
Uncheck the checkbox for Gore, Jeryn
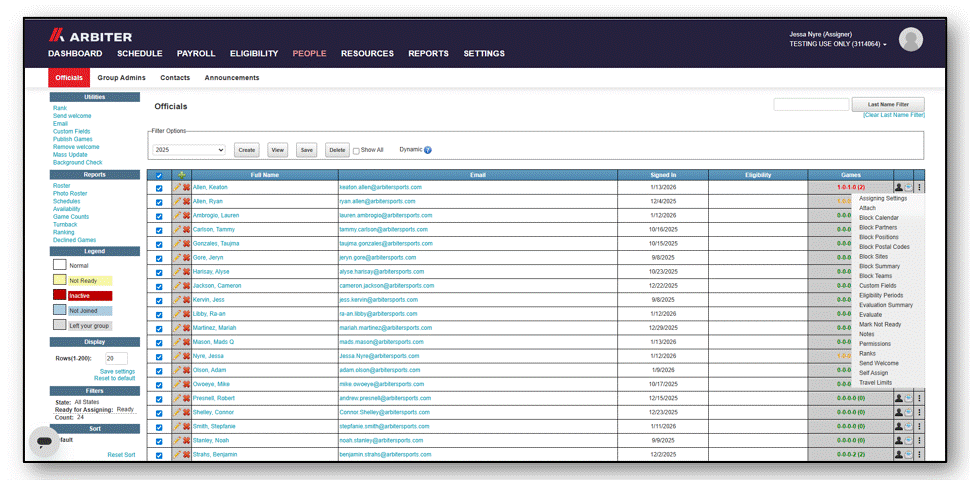(159, 259)
